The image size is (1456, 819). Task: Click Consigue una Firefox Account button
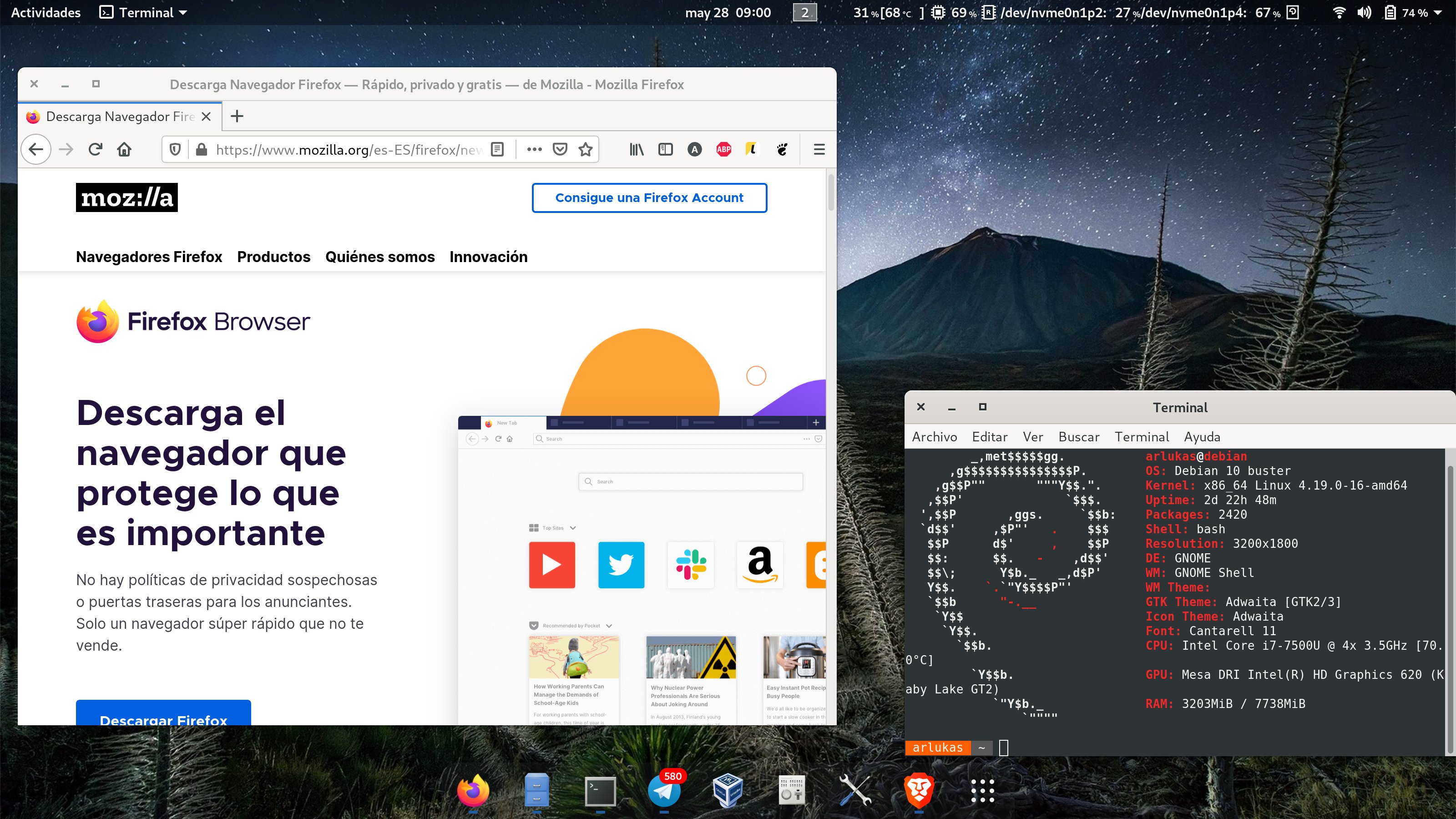coord(649,198)
